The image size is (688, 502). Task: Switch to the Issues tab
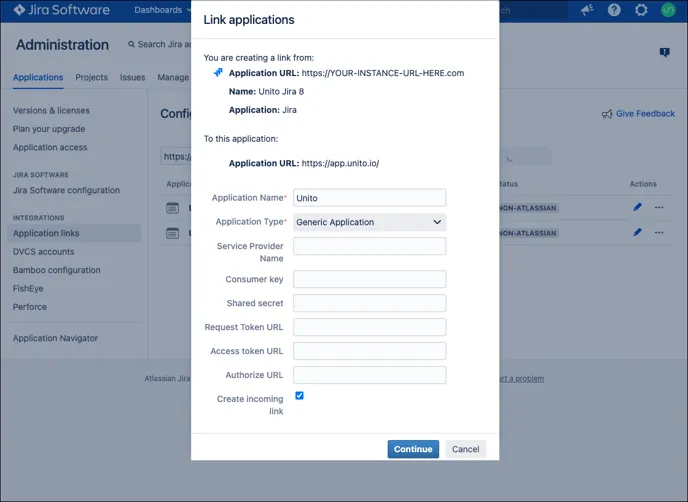click(133, 77)
